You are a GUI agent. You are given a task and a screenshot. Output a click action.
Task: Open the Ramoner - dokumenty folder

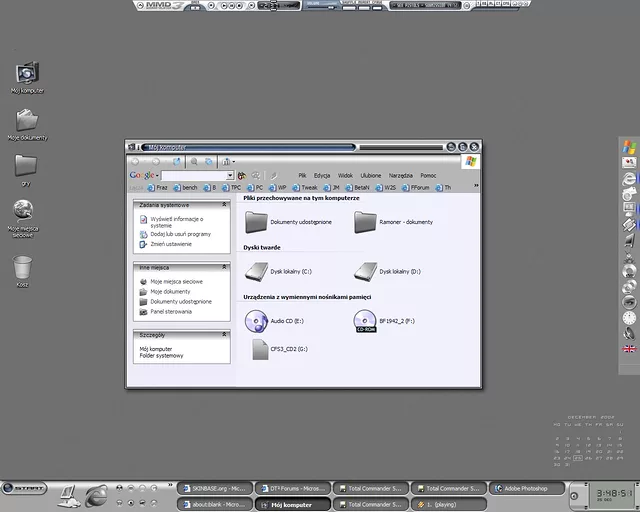365,221
